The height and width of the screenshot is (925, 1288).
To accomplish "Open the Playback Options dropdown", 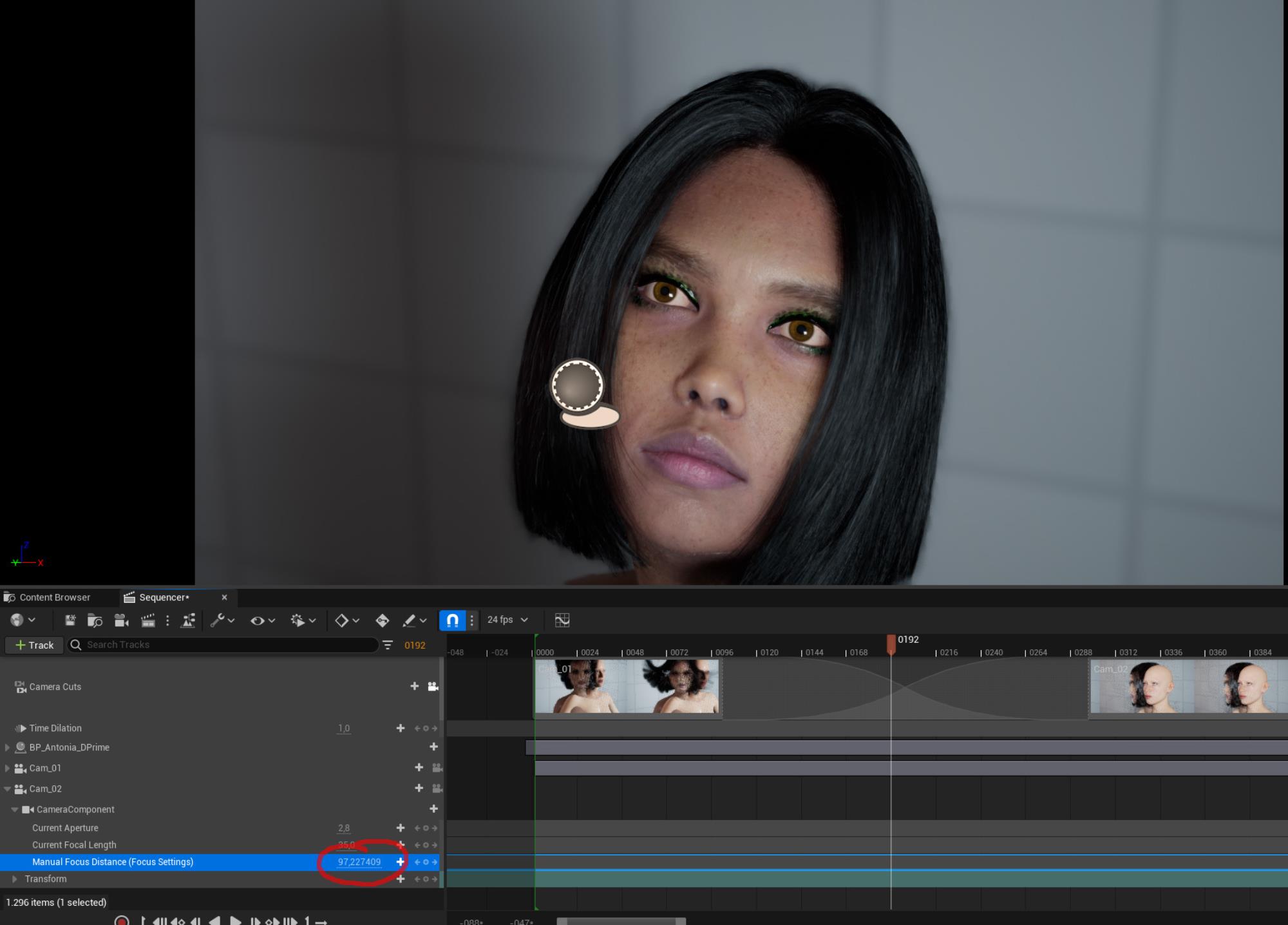I will pos(303,620).
